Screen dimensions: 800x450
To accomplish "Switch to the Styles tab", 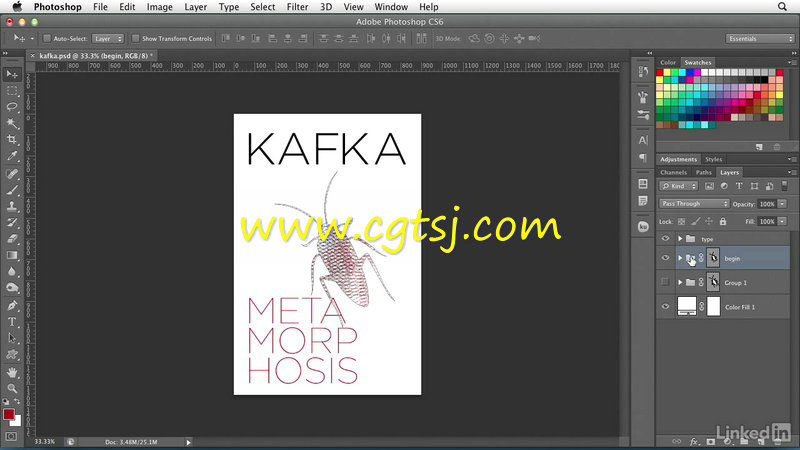I will [713, 159].
